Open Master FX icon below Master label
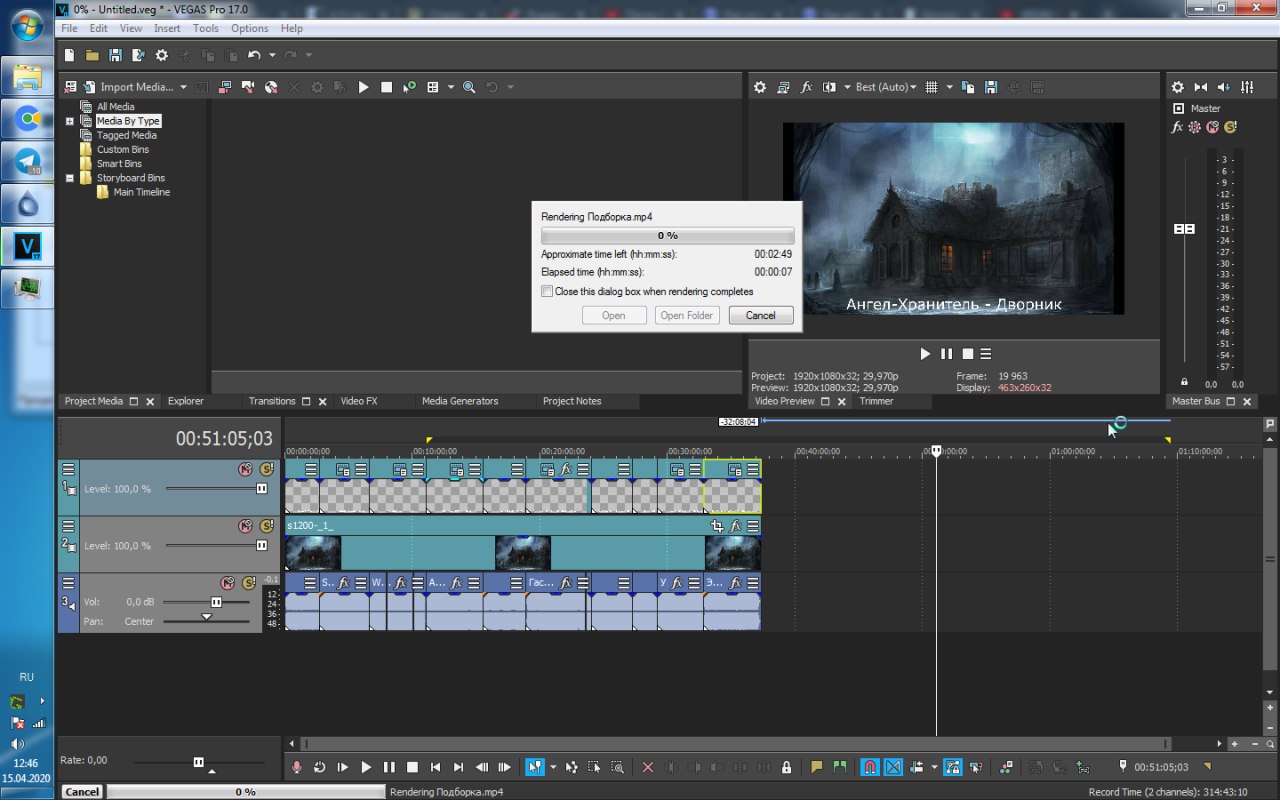The image size is (1280, 800). click(x=1178, y=127)
